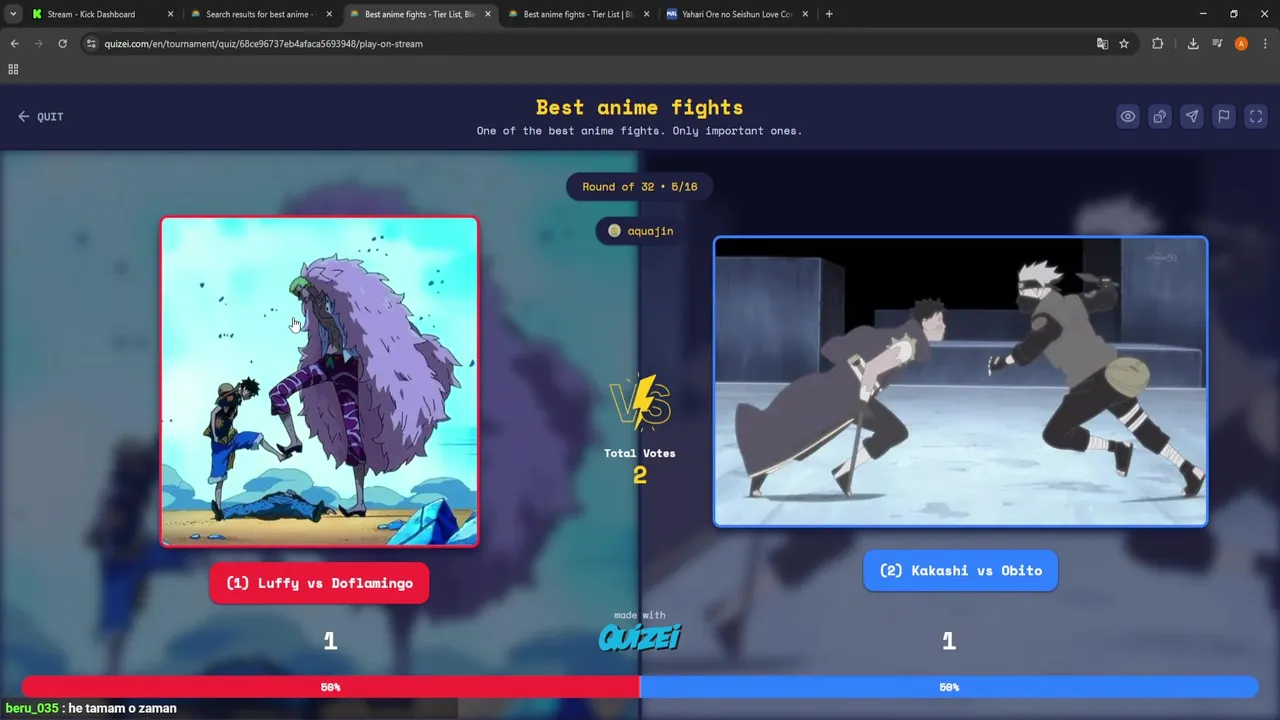The height and width of the screenshot is (720, 1280).
Task: Open the media control icon
Action: [x=1217, y=44]
